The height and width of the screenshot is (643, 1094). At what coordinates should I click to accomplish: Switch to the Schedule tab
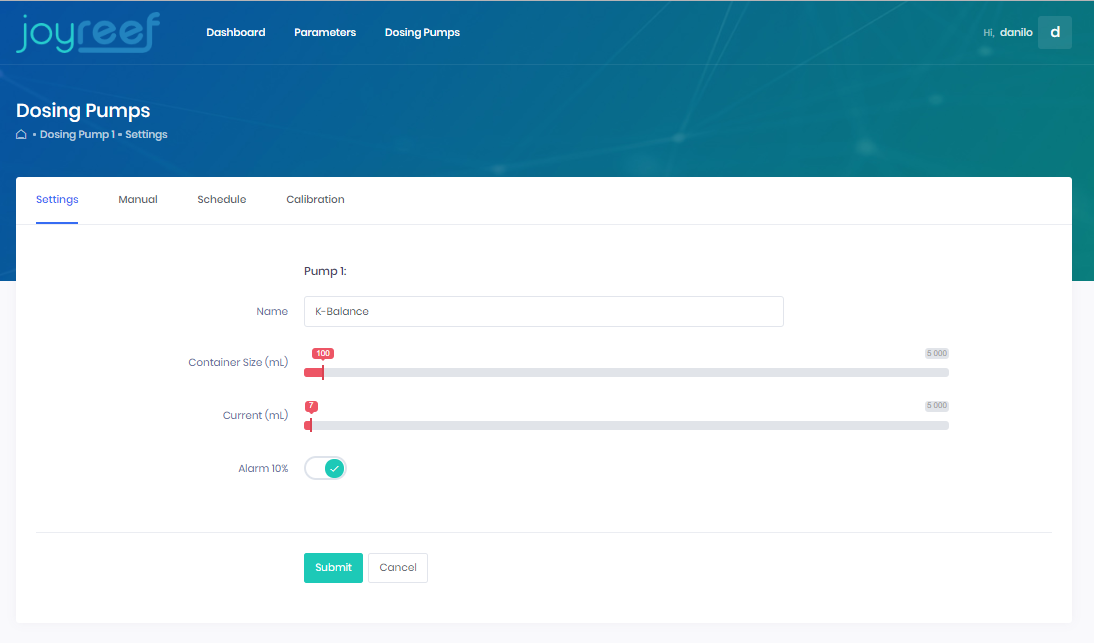[222, 199]
